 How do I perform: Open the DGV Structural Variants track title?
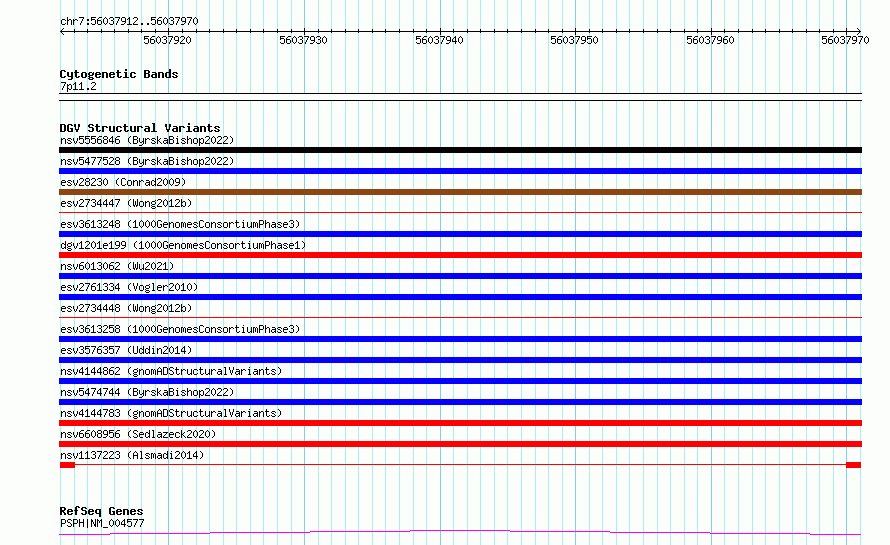tap(140, 128)
